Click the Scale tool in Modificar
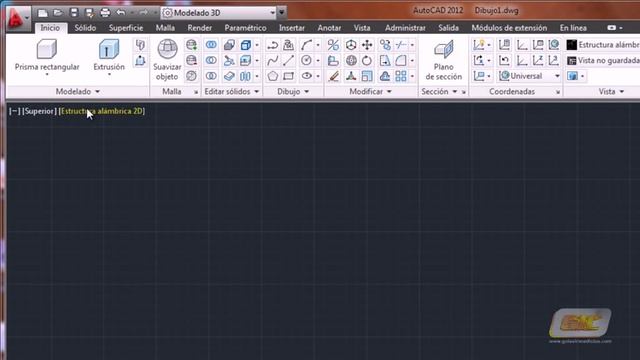Viewport: 640px width, 360px height. tap(367, 76)
